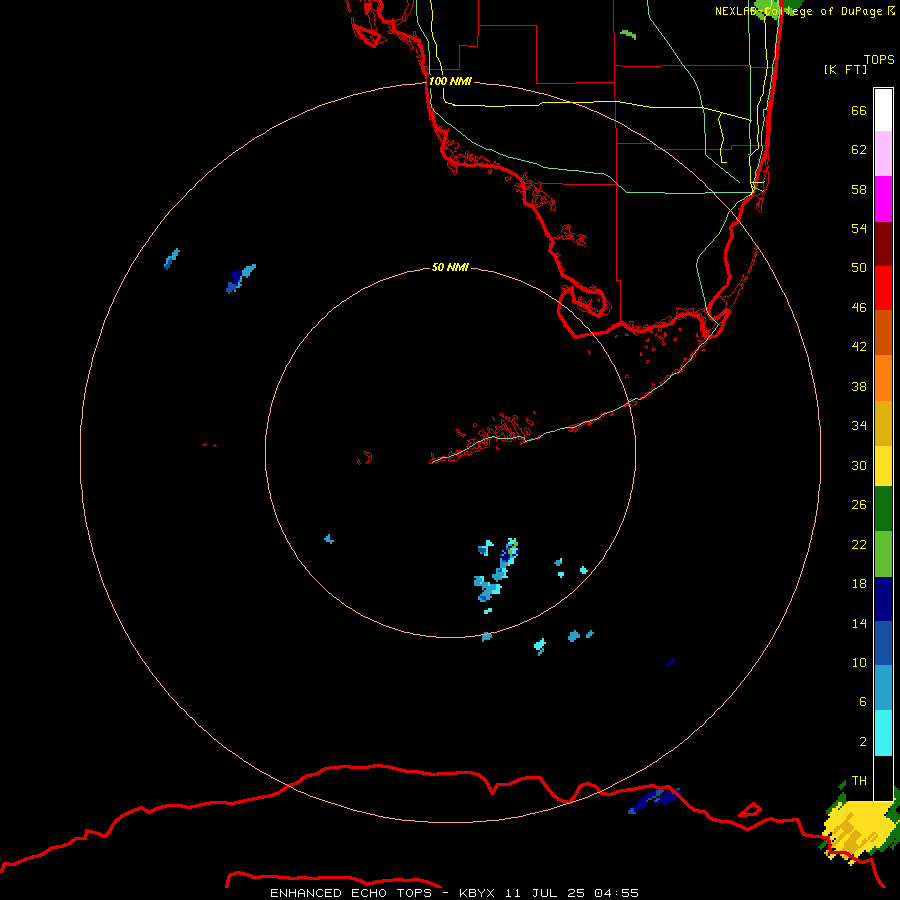Click the legend value "14"
The width and height of the screenshot is (900, 900).
[x=859, y=623]
